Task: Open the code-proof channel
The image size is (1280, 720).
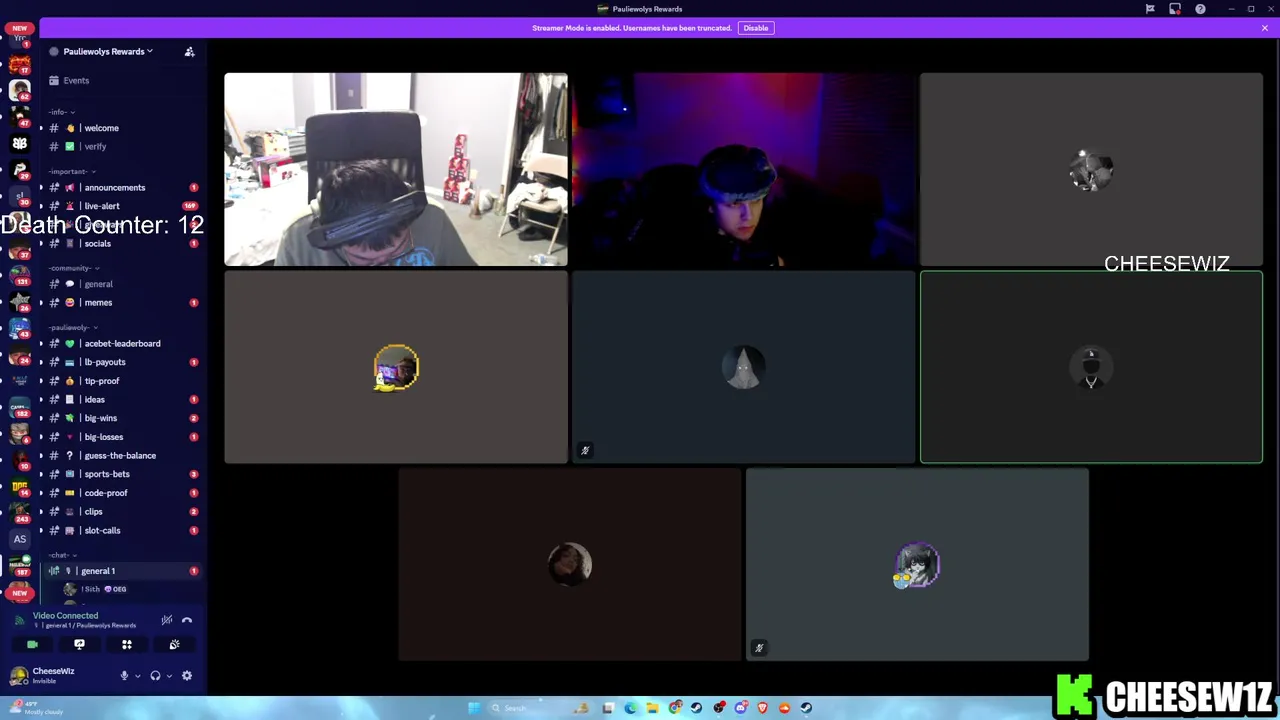Action: 104,493
